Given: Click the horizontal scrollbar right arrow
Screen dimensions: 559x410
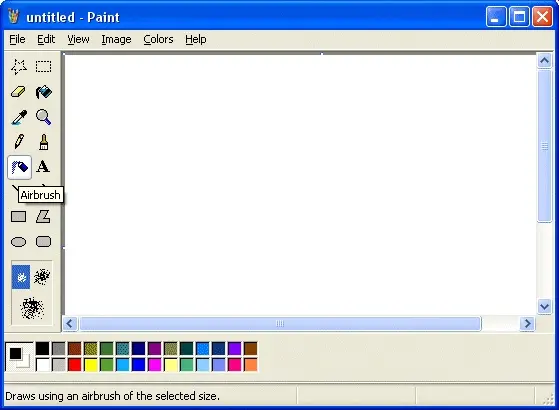Looking at the screenshot, I should 527,324.
